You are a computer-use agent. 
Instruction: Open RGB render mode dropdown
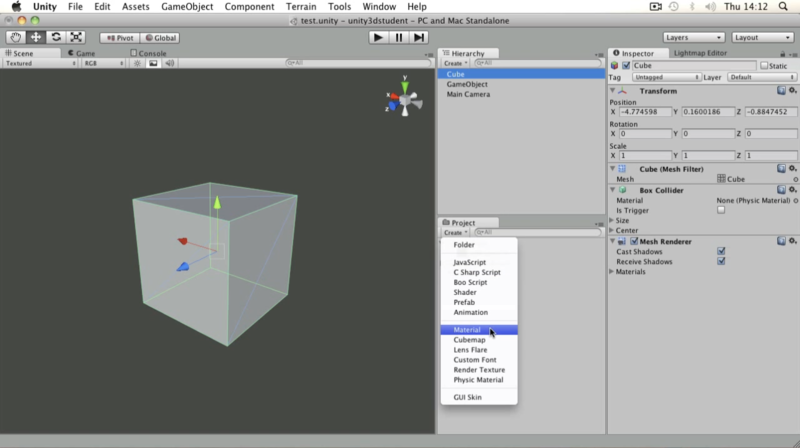tap(104, 63)
